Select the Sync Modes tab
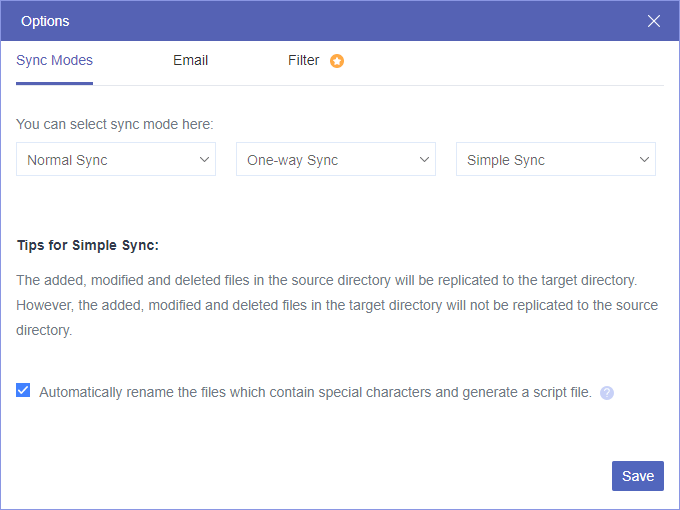Screen dimensions: 680x510 pos(54,60)
